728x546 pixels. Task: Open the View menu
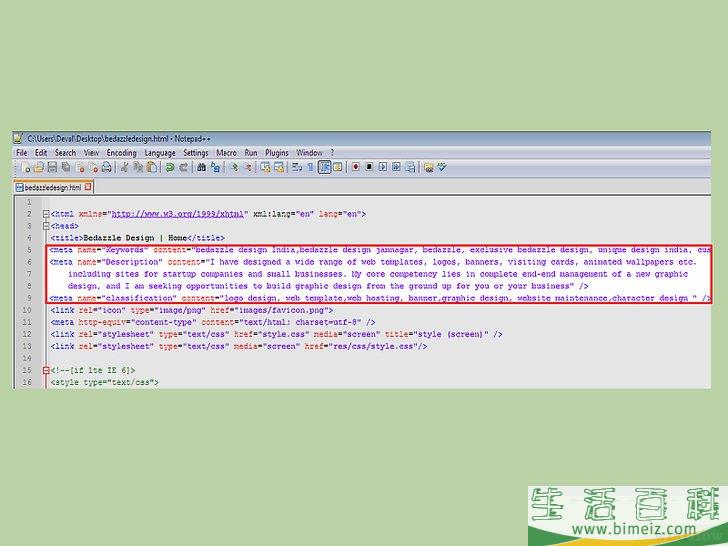point(91,153)
